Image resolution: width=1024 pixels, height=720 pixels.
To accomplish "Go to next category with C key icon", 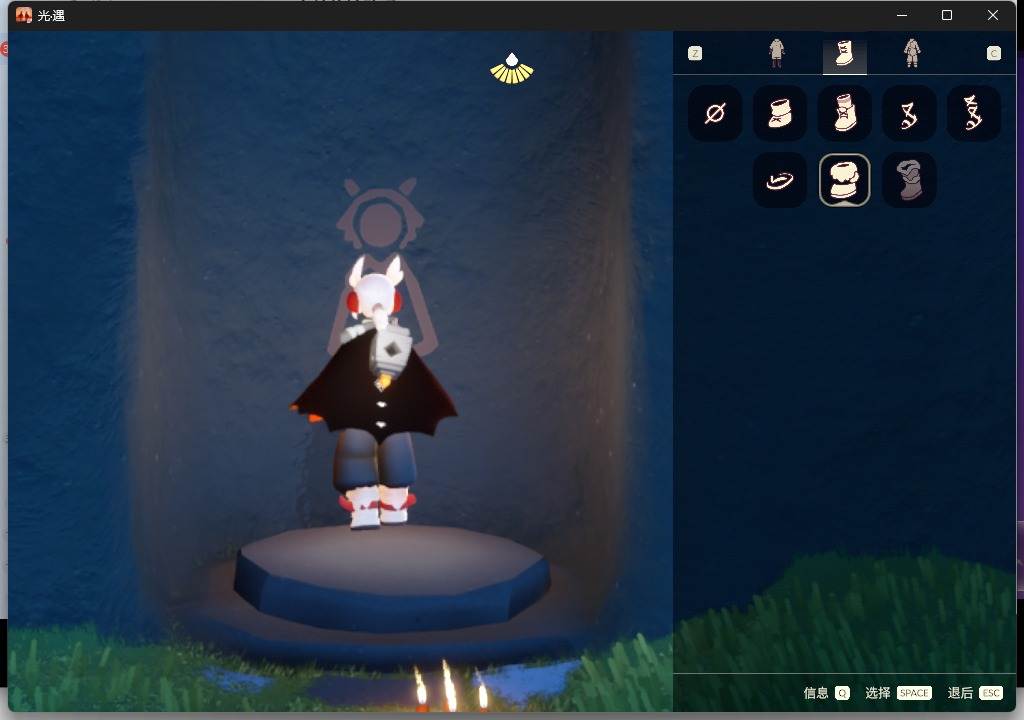I will point(993,54).
